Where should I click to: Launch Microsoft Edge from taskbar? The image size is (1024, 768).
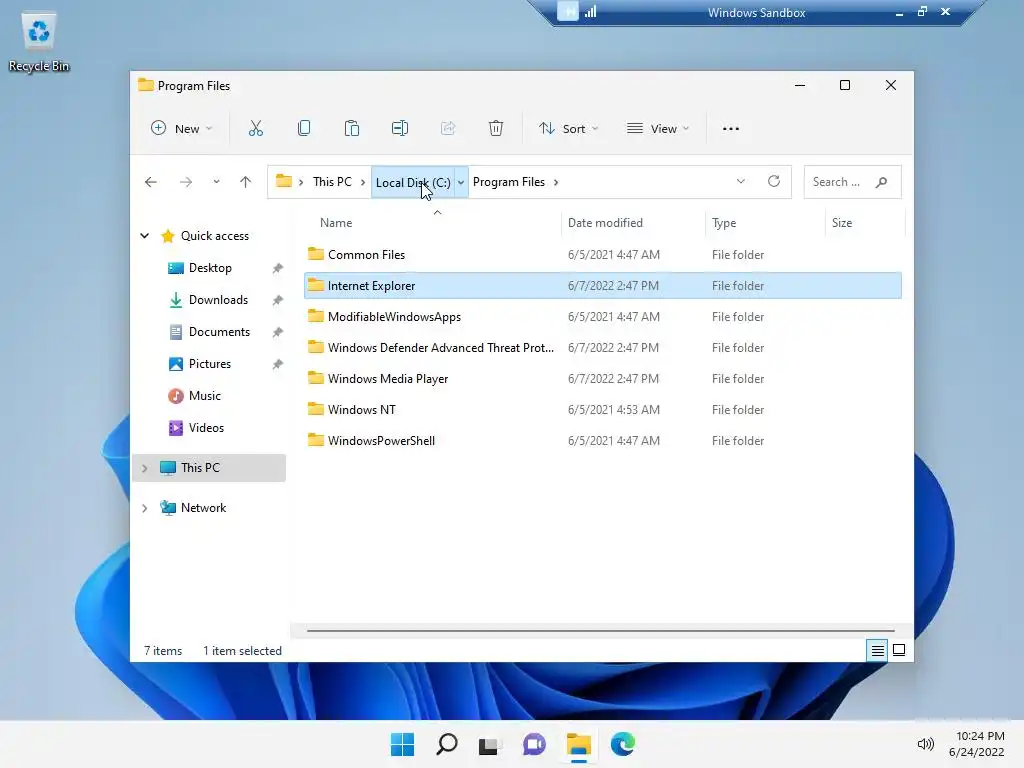(x=623, y=744)
